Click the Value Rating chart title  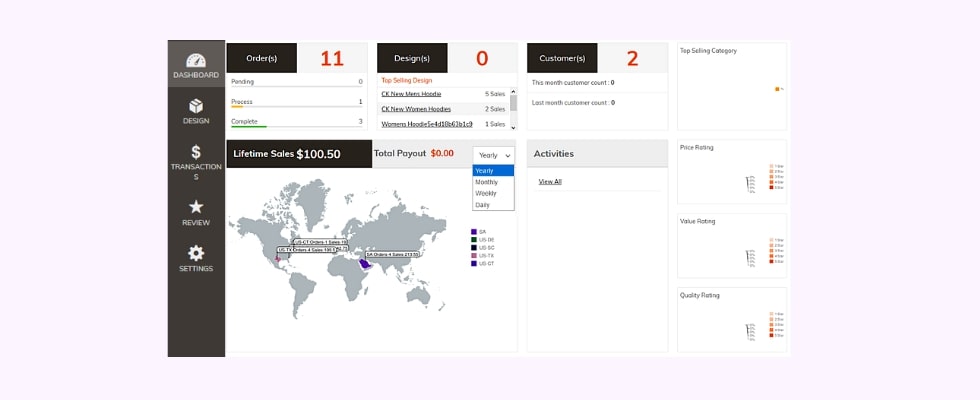pos(698,221)
